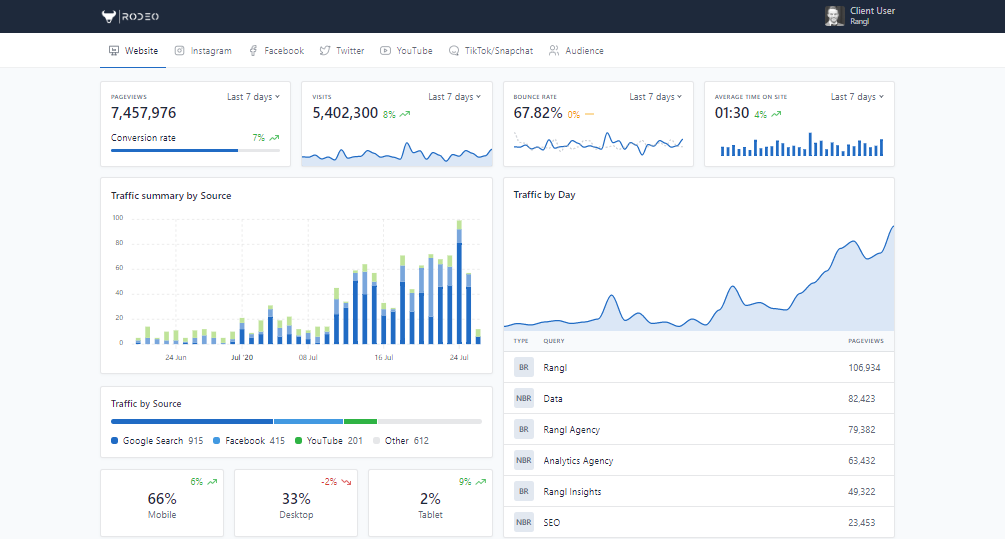This screenshot has width=1005, height=539.
Task: Open the Visits Last 7 days dropdown
Action: [x=454, y=97]
